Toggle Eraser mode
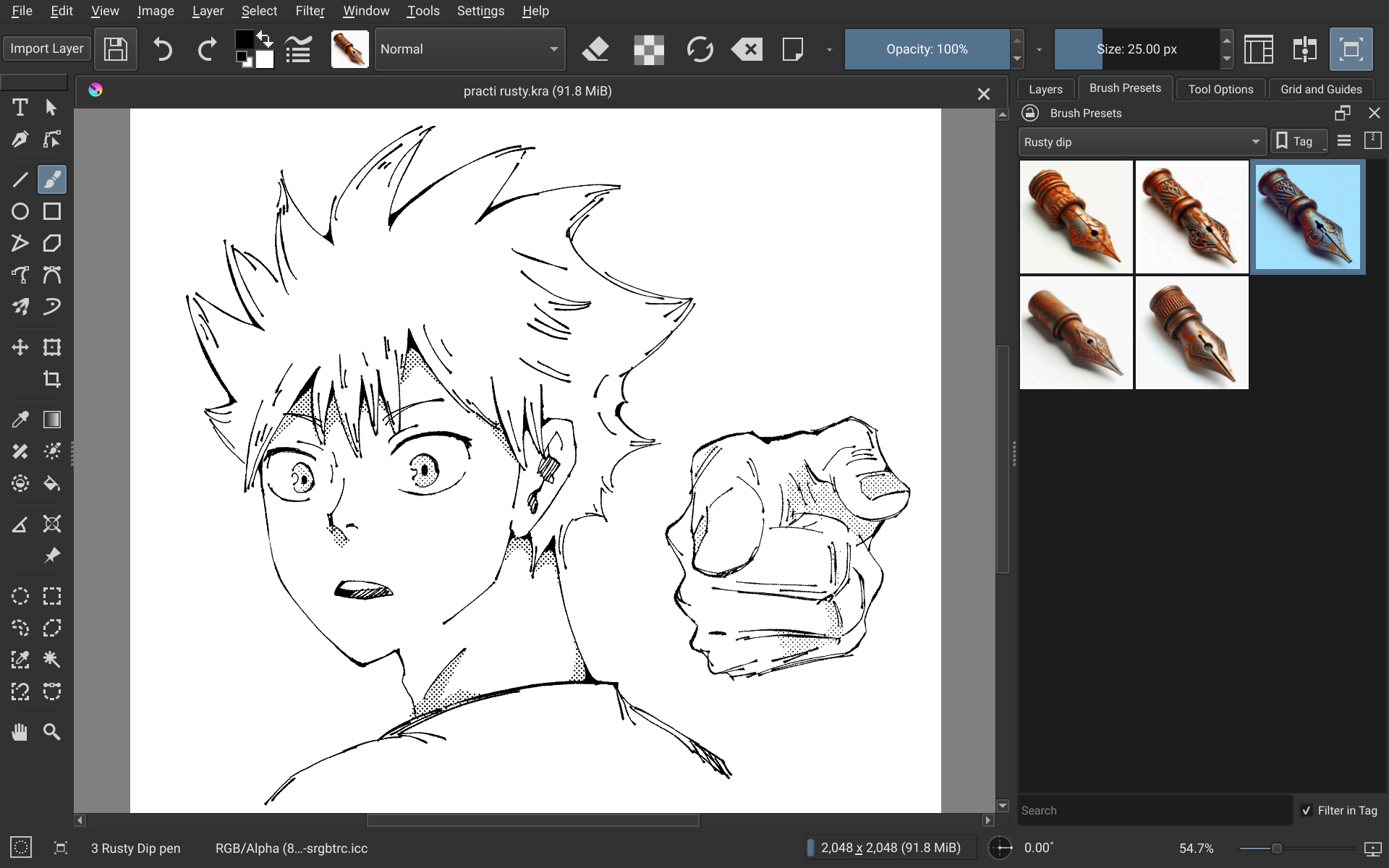1389x868 pixels. [595, 49]
